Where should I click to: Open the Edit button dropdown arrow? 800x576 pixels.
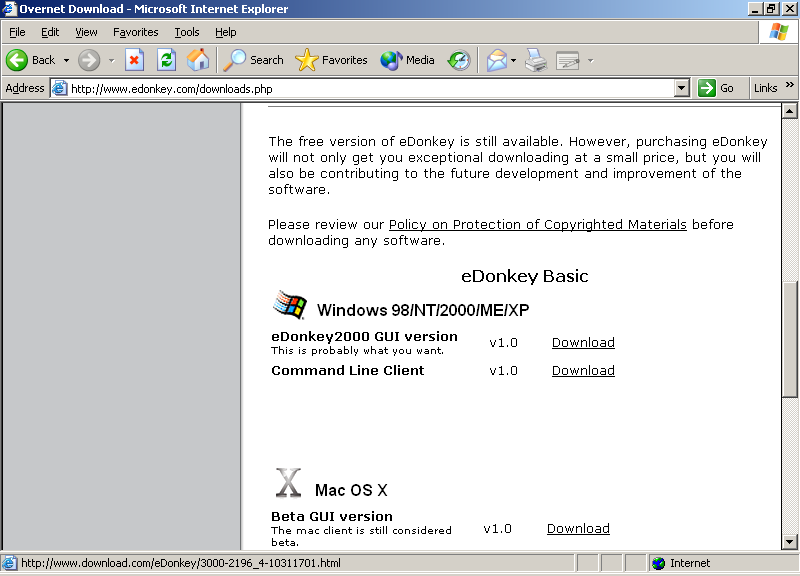coord(590,60)
